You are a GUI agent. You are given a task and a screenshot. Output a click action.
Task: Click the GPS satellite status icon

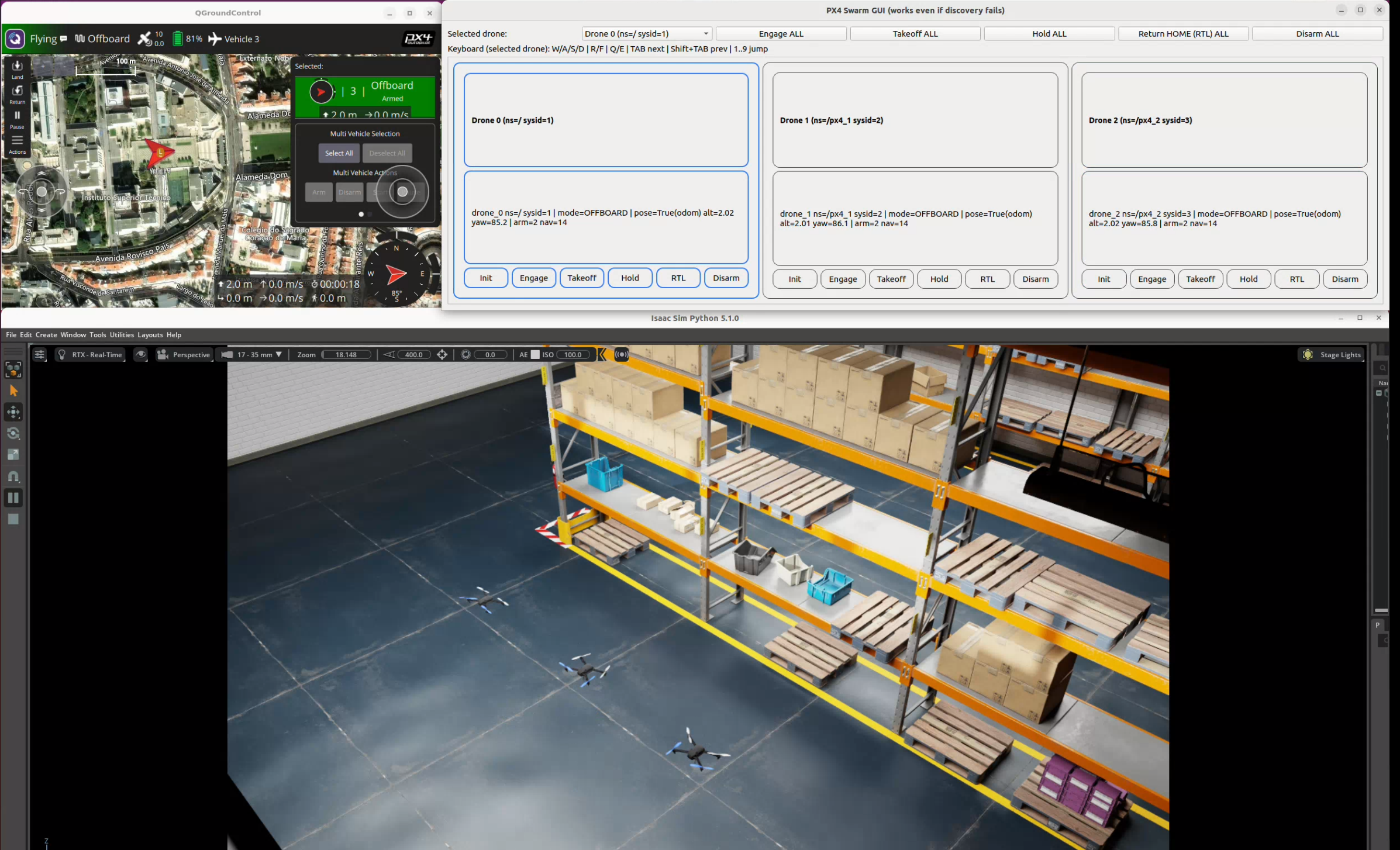pyautogui.click(x=144, y=39)
